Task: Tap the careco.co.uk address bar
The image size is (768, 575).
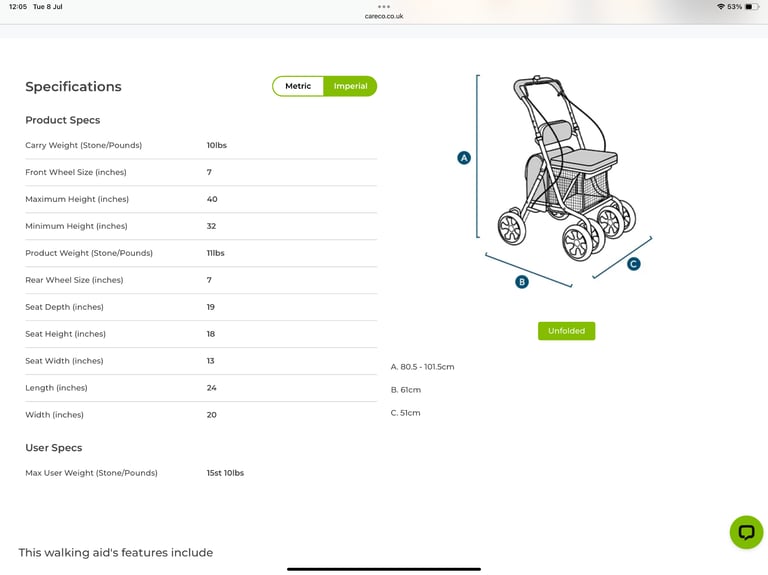Action: (x=384, y=16)
